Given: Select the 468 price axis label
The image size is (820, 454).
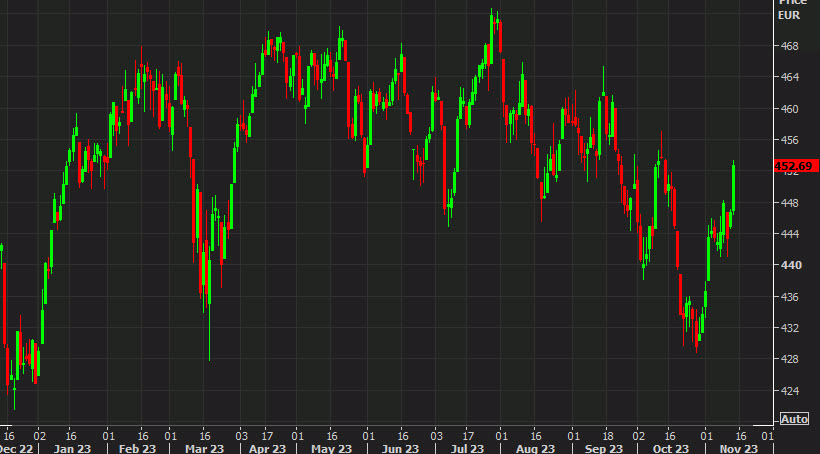Looking at the screenshot, I should (788, 46).
